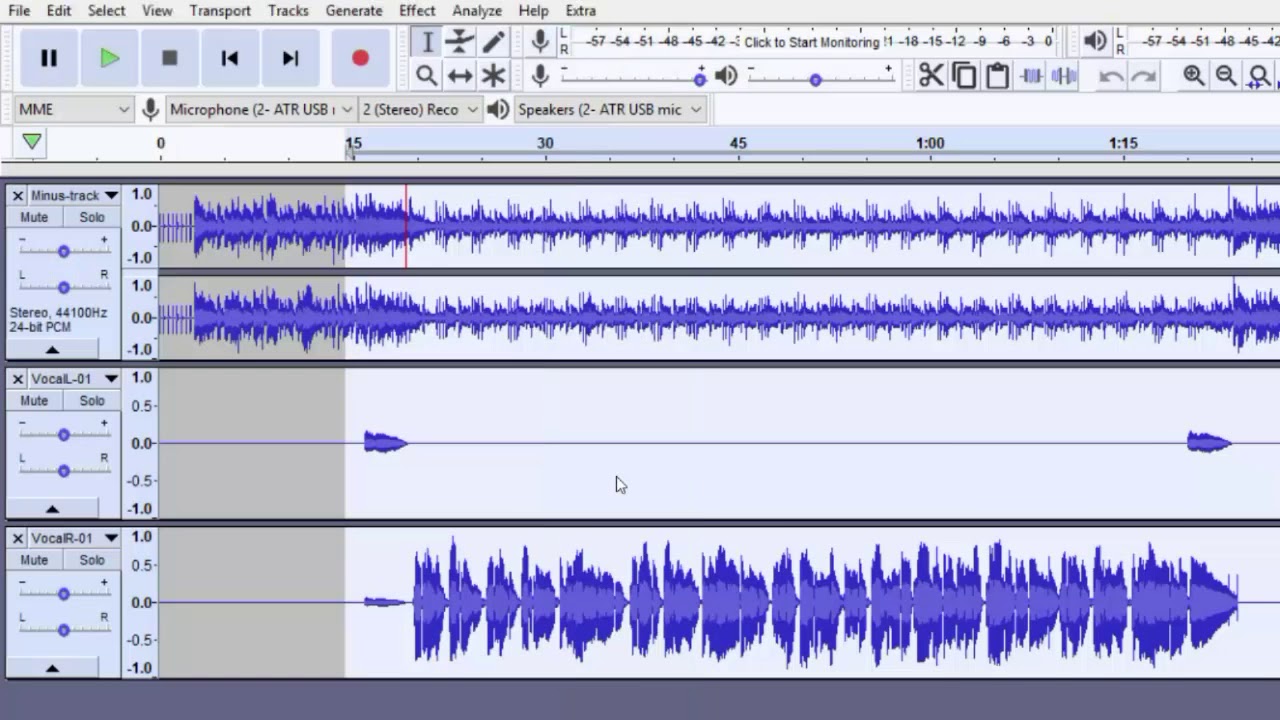Screen dimensions: 1280x720
Task: Skip to start of project
Action: click(x=229, y=59)
